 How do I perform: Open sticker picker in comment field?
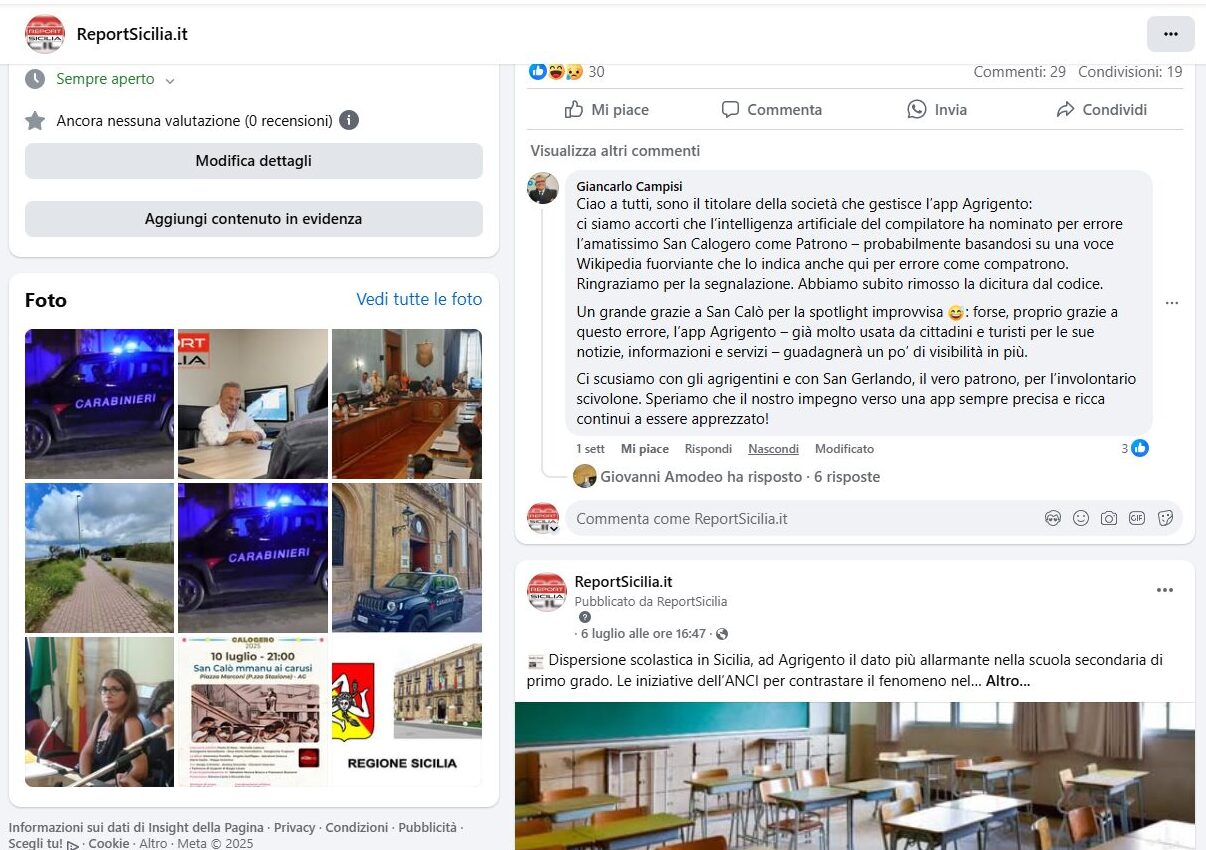coord(1165,518)
